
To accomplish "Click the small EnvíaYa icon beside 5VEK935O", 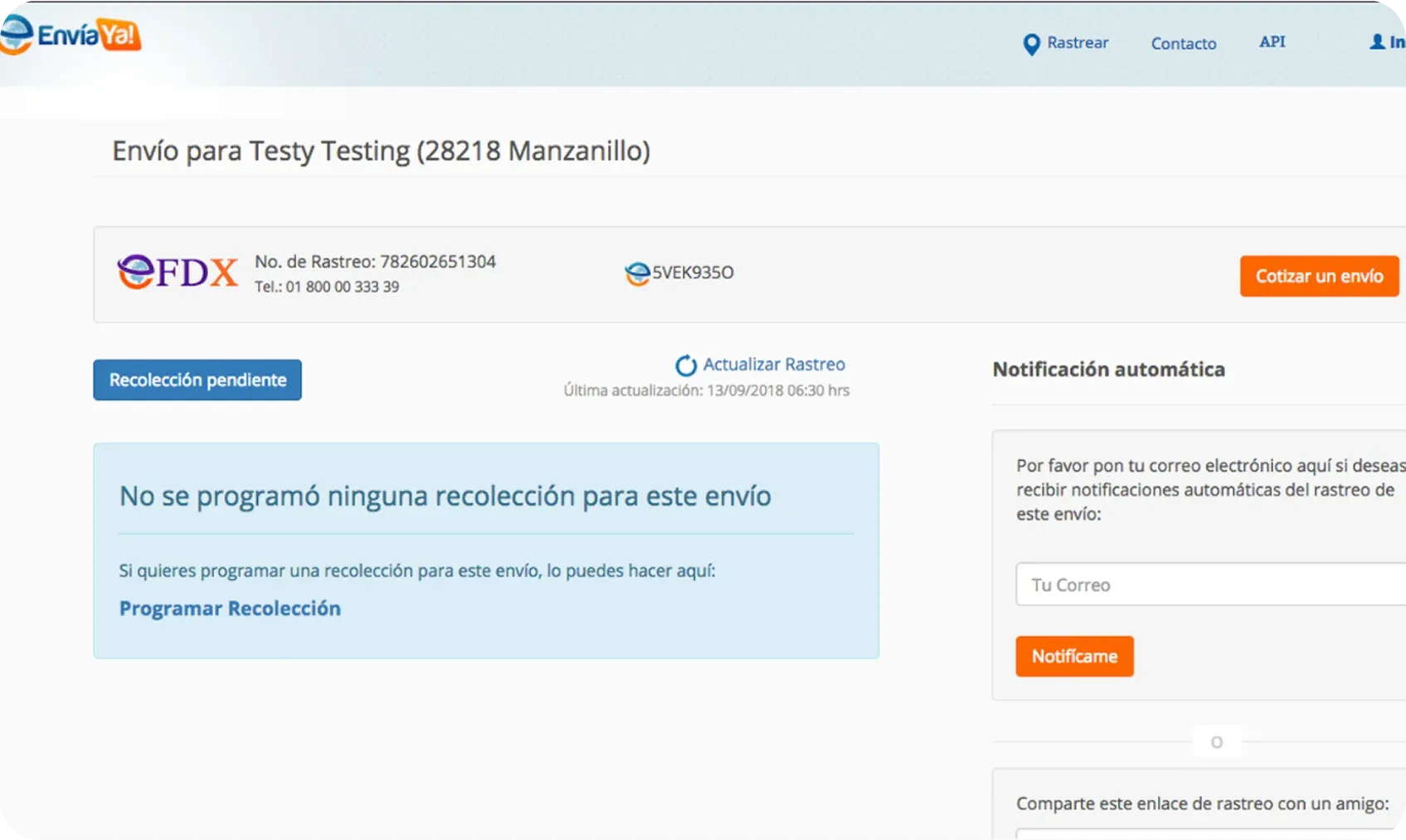I will (636, 274).
